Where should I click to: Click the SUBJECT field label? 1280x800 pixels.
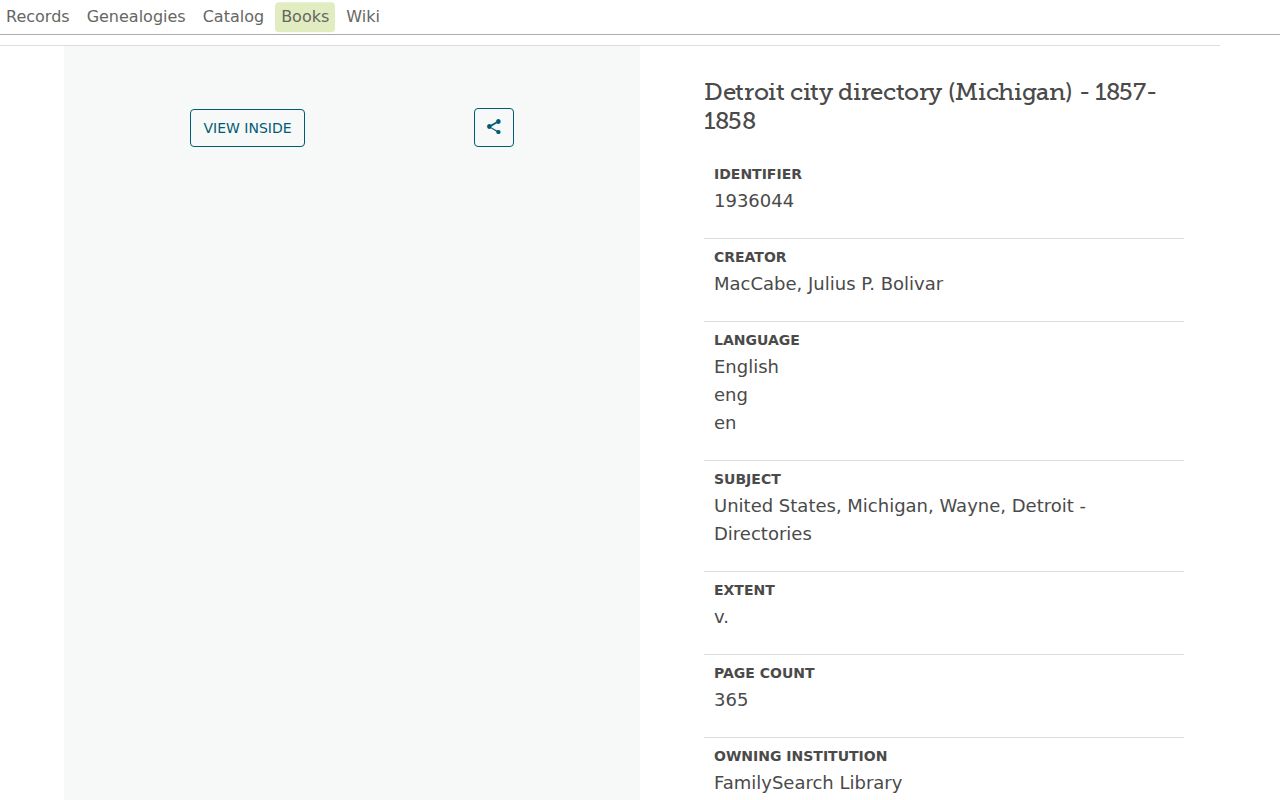click(x=747, y=479)
